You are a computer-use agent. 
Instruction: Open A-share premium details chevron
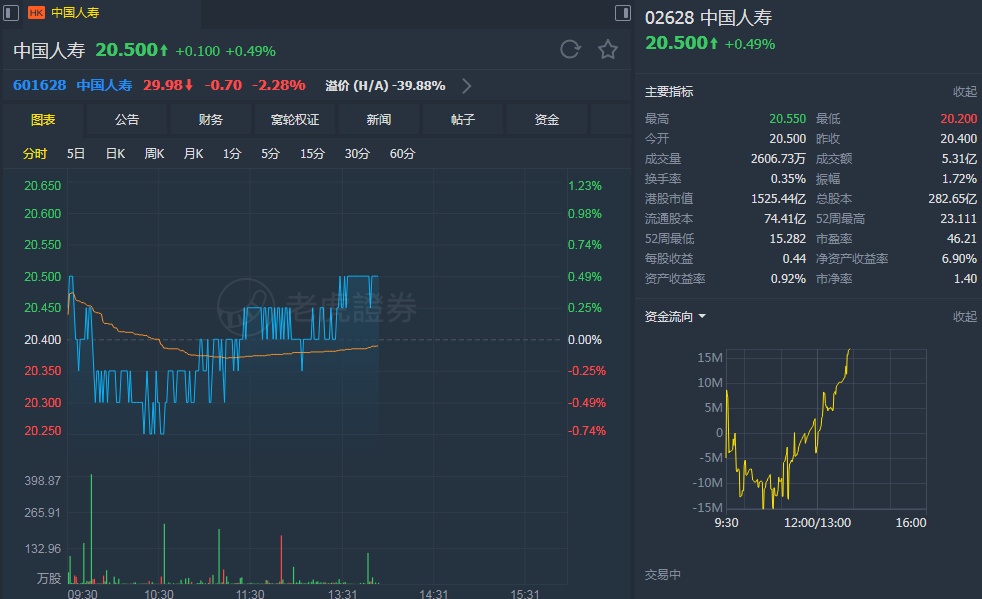tap(467, 86)
